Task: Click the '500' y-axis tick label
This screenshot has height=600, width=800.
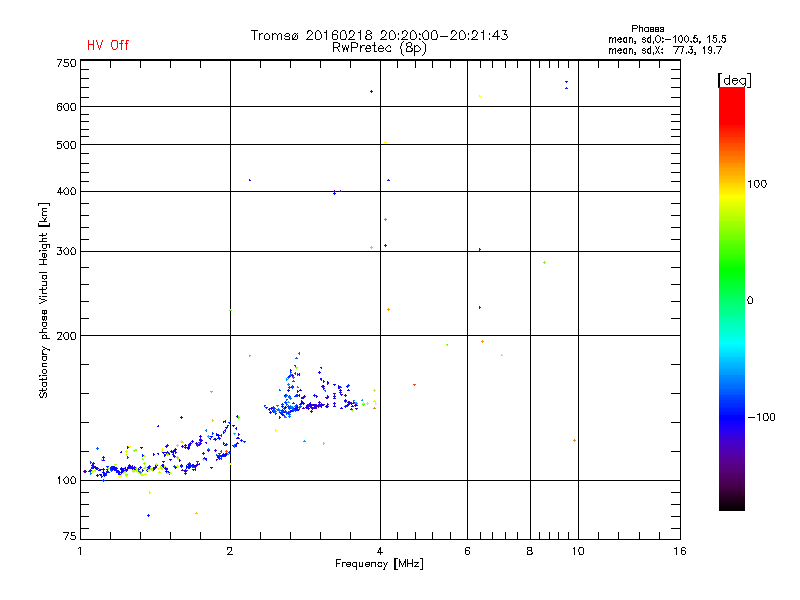Action: pyautogui.click(x=66, y=145)
